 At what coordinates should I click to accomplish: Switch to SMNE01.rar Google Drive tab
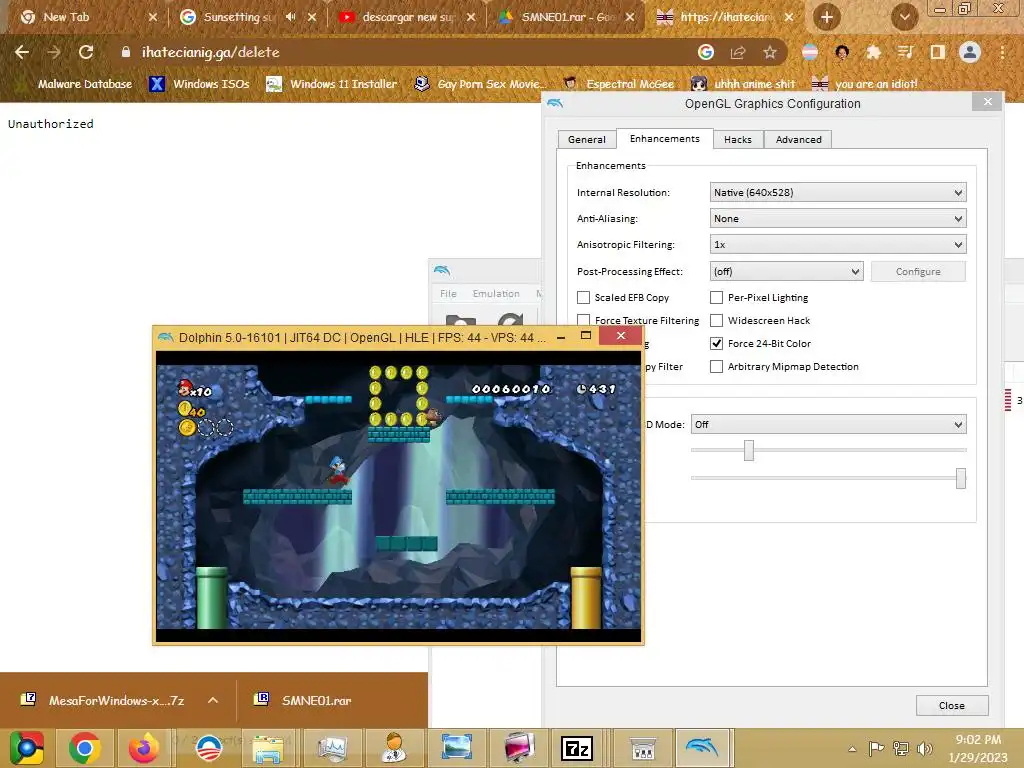pos(566,17)
